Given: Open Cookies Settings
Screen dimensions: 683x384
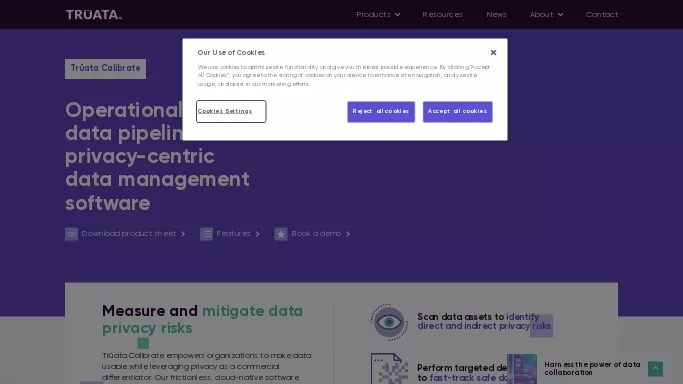Looking at the screenshot, I should (x=231, y=111).
